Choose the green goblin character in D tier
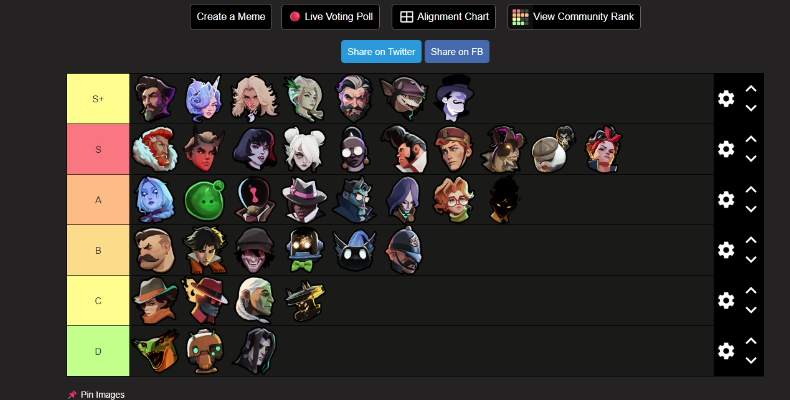The image size is (790, 400). pyautogui.click(x=155, y=351)
